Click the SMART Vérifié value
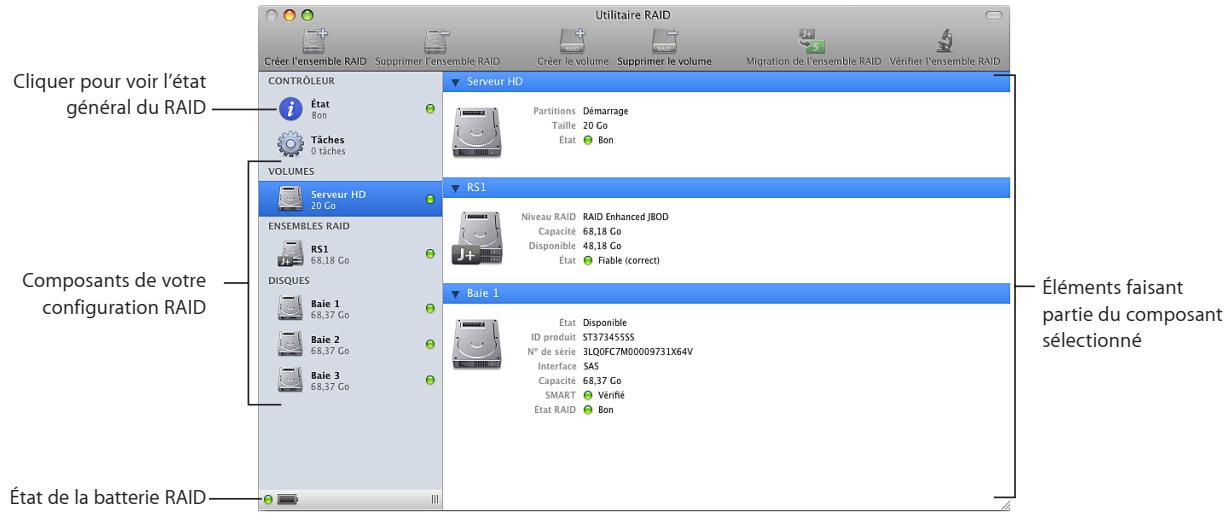Screen dimensions: 1229x518 click(x=611, y=396)
